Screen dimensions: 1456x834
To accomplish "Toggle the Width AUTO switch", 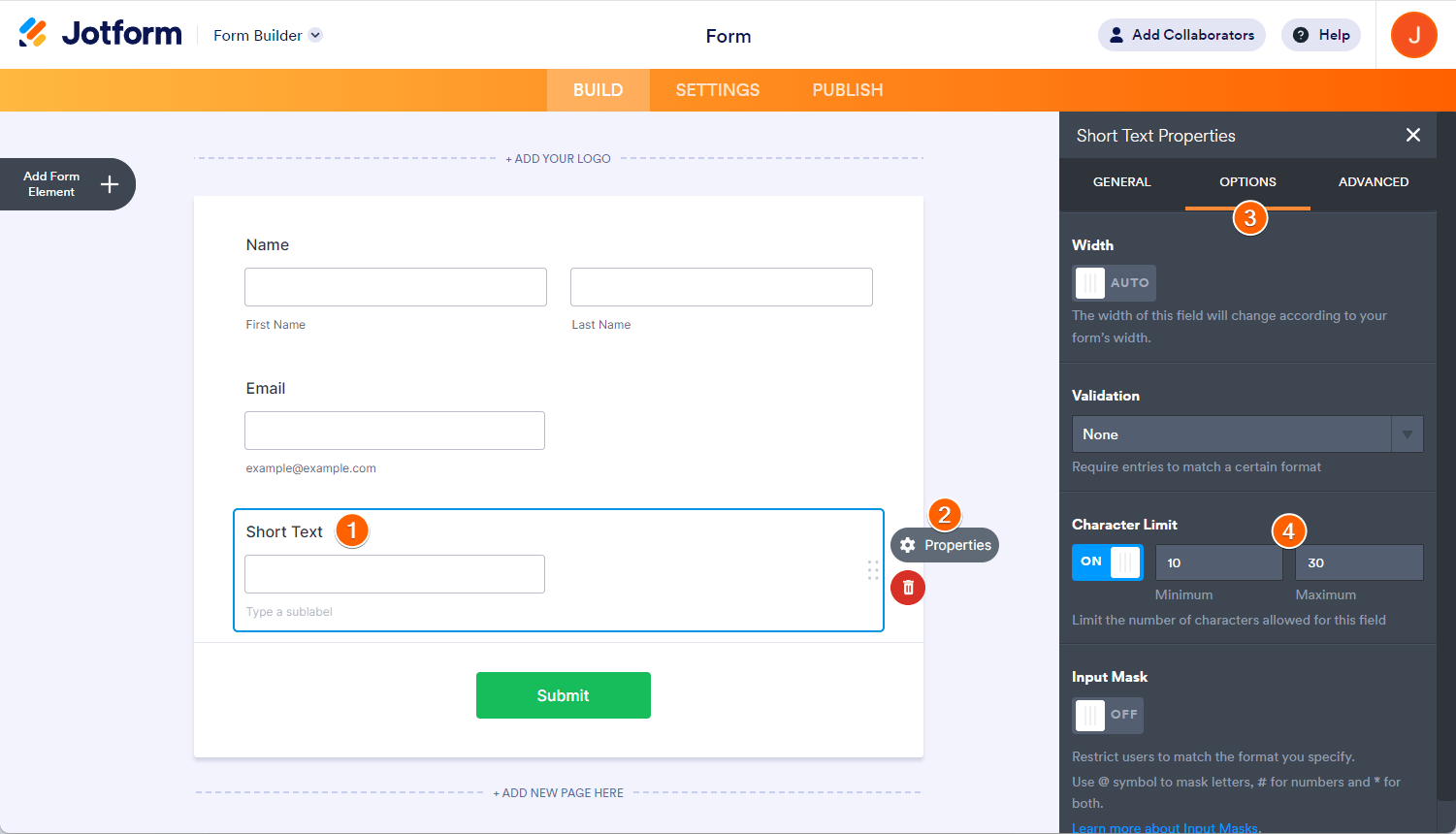I will click(1114, 283).
